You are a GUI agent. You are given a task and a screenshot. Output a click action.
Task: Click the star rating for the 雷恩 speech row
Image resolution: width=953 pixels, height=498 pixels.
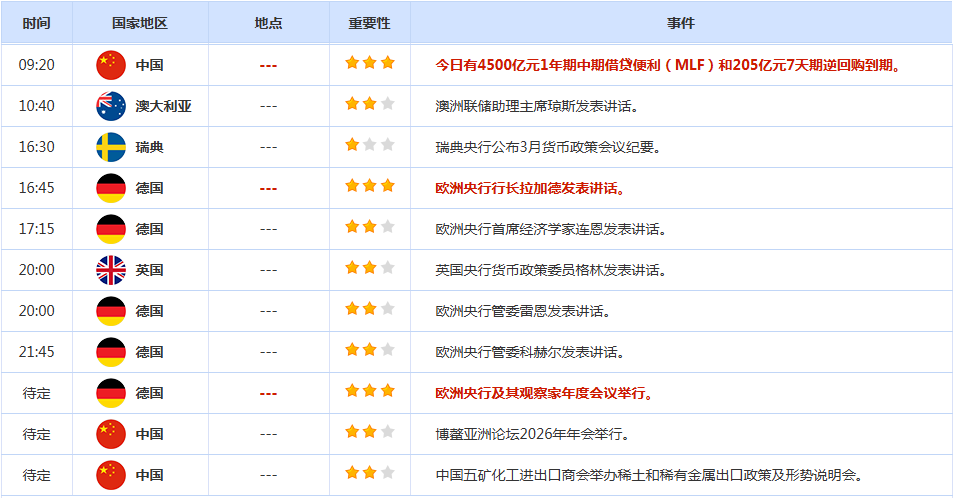[x=370, y=309]
